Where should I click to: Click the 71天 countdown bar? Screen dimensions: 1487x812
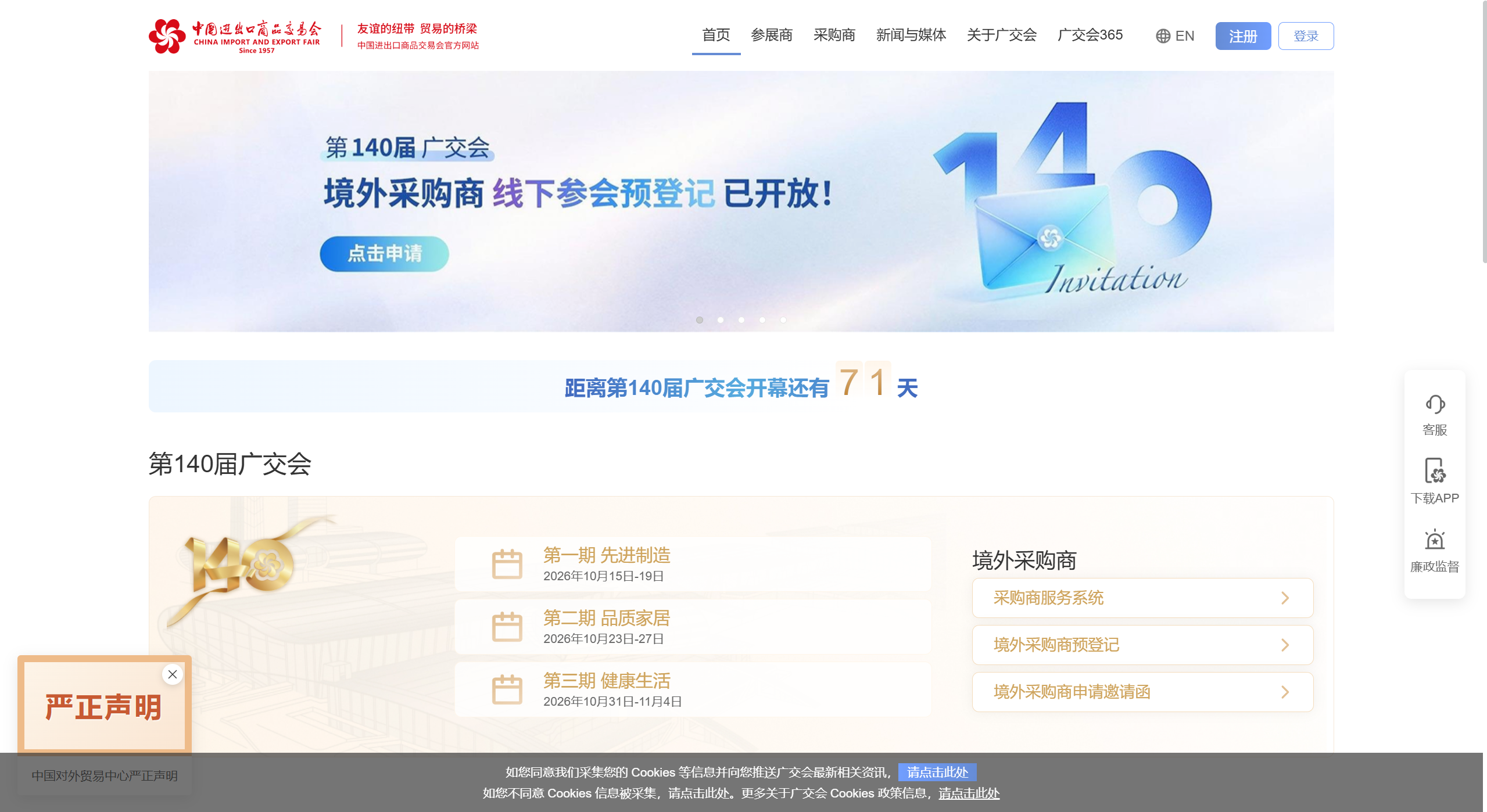pyautogui.click(x=741, y=386)
